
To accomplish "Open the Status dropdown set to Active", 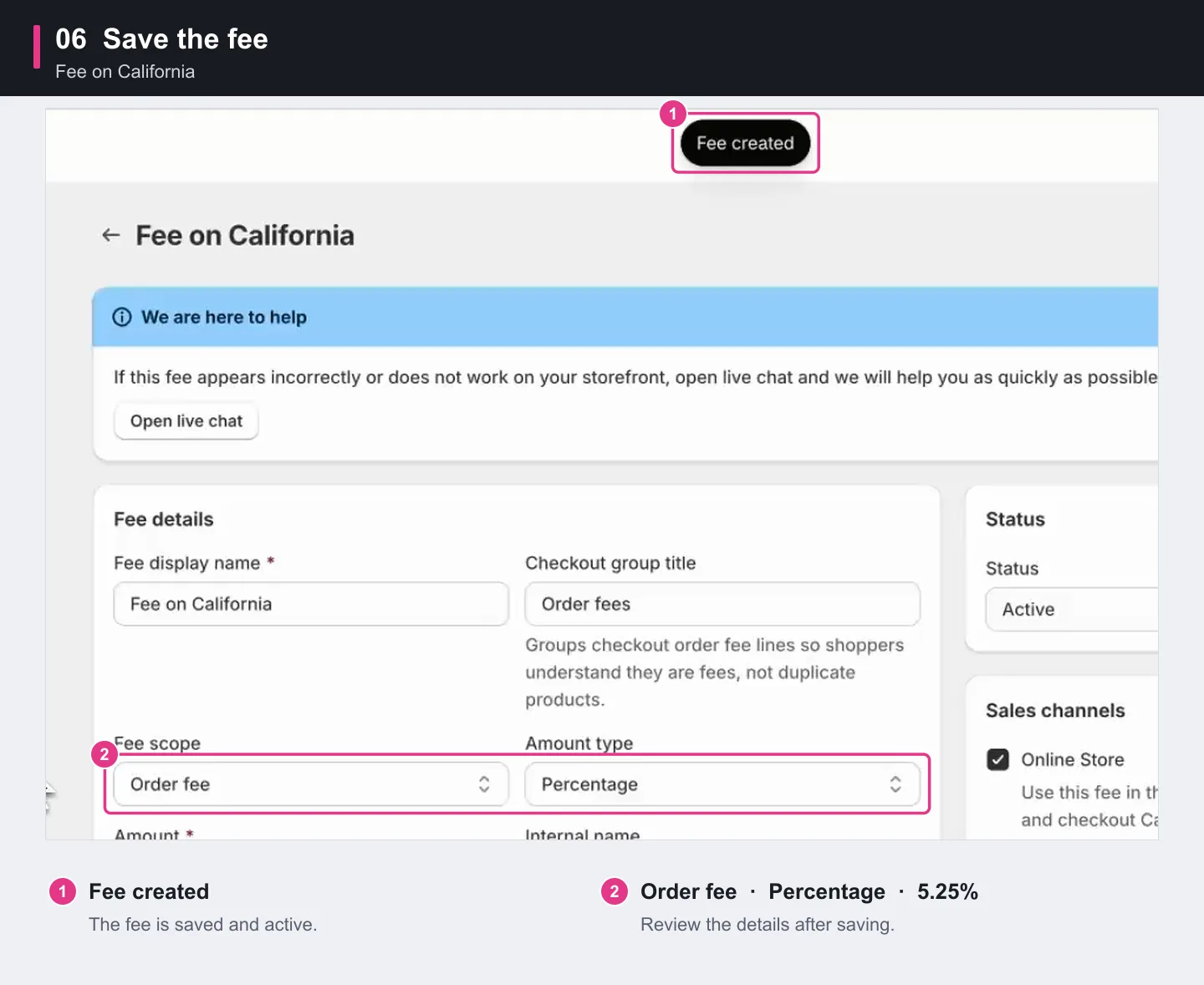I will (x=1072, y=610).
